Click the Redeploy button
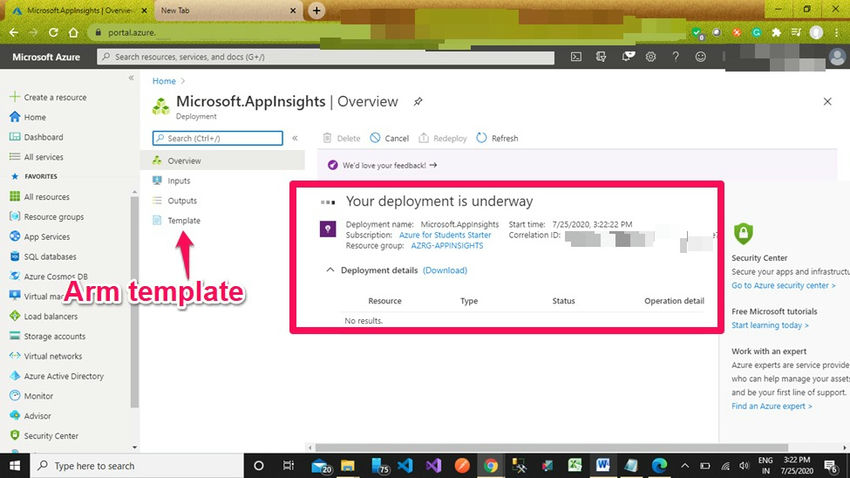The width and height of the screenshot is (850, 478). pos(443,138)
